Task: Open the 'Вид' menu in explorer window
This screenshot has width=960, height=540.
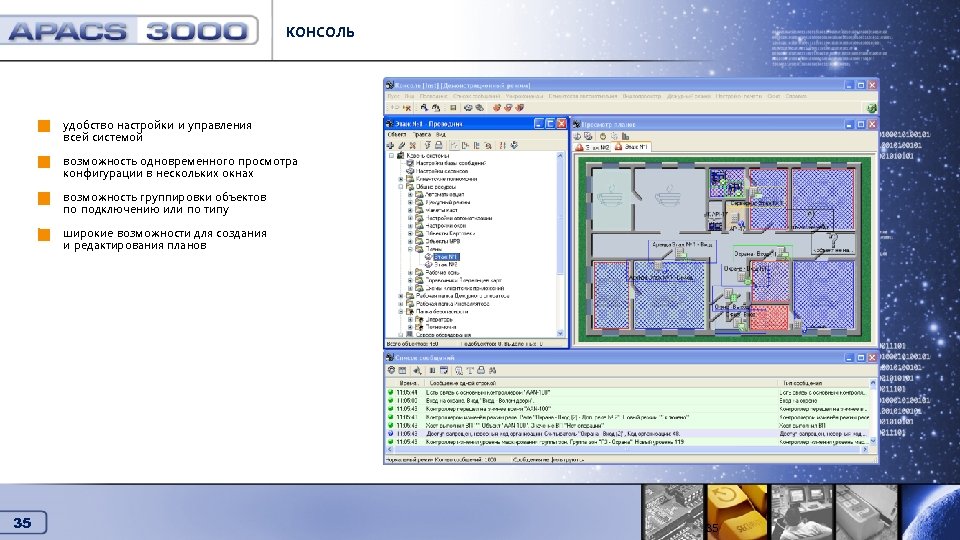Action: (441, 135)
